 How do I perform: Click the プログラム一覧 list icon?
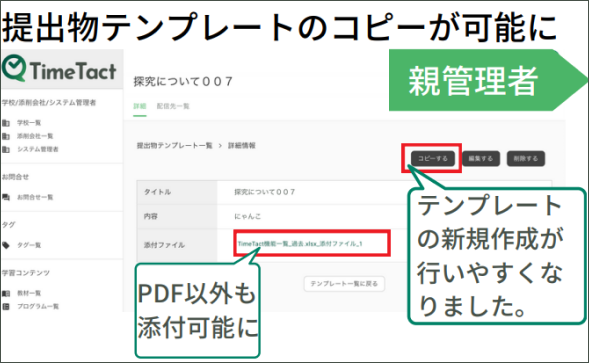pos(6,306)
